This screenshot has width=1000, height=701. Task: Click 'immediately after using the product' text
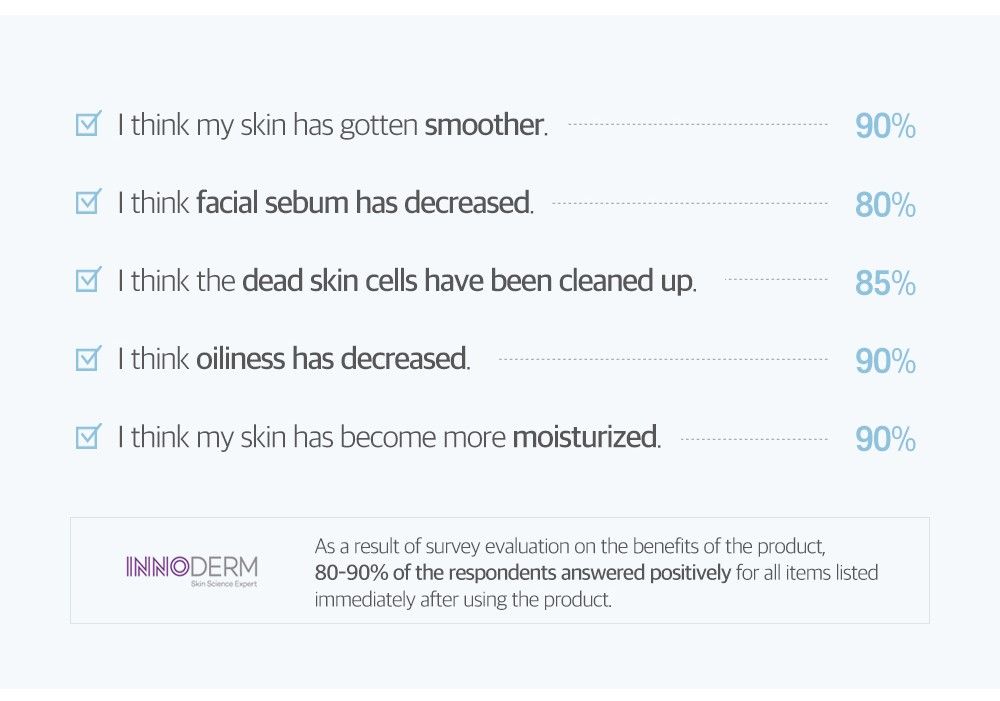463,600
